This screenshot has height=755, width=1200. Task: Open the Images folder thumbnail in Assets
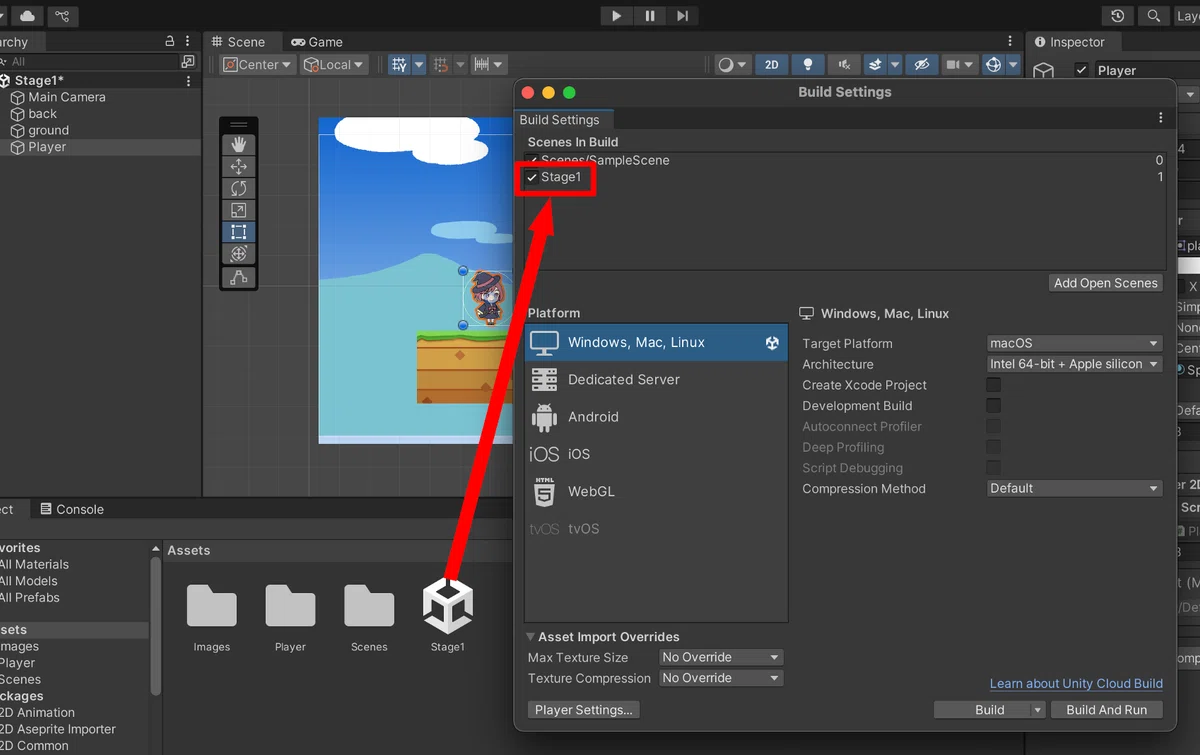click(212, 606)
